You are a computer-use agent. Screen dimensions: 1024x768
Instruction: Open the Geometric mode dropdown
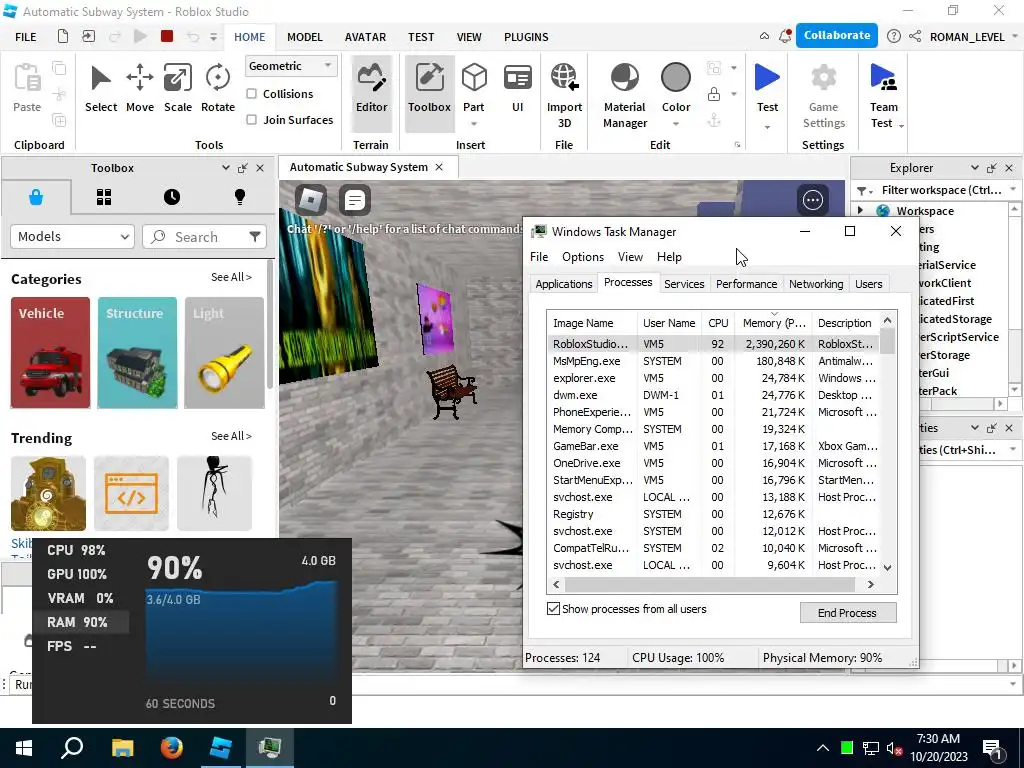coord(291,66)
